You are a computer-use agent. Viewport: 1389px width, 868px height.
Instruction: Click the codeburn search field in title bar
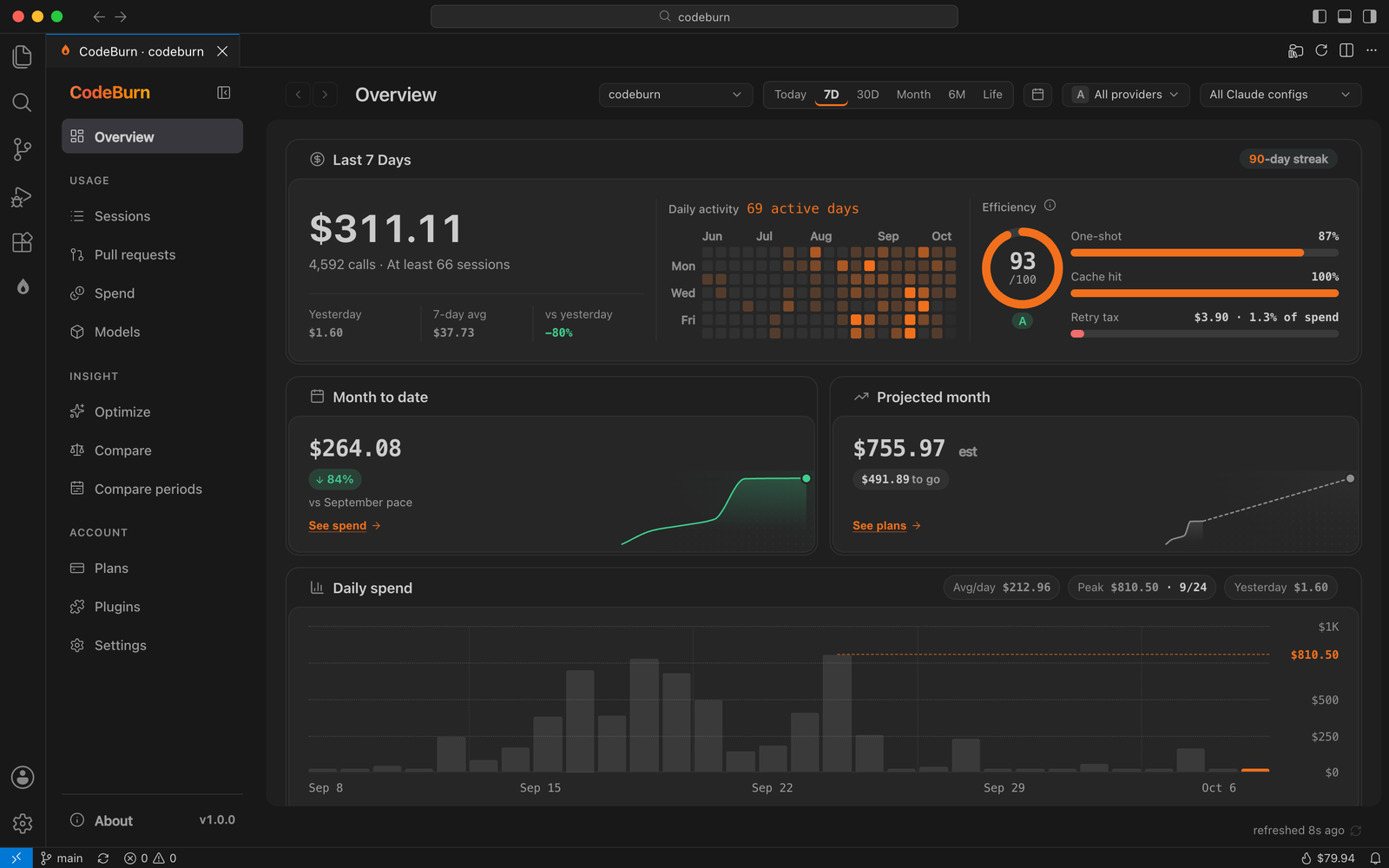[694, 16]
